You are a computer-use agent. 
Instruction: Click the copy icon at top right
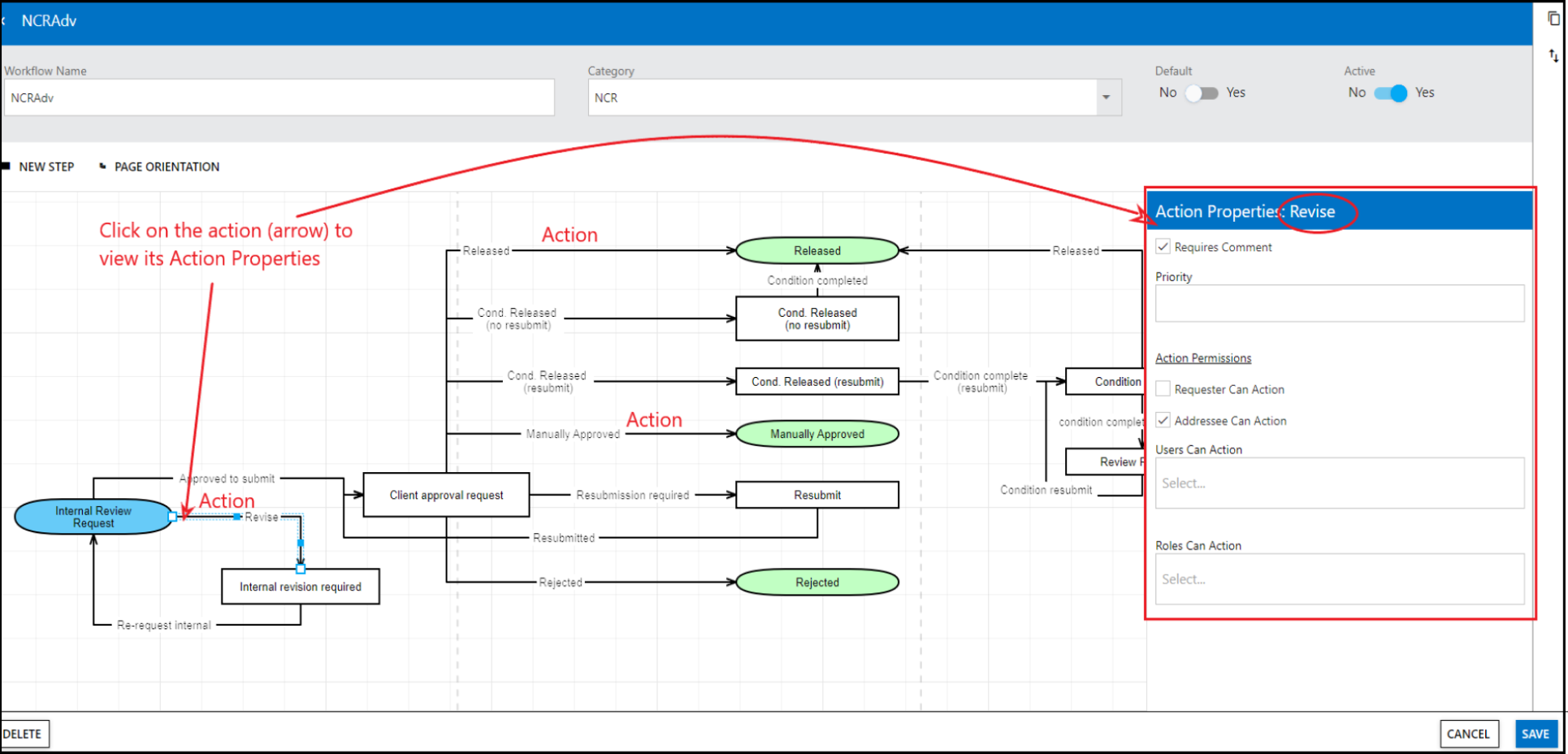pos(1553,19)
